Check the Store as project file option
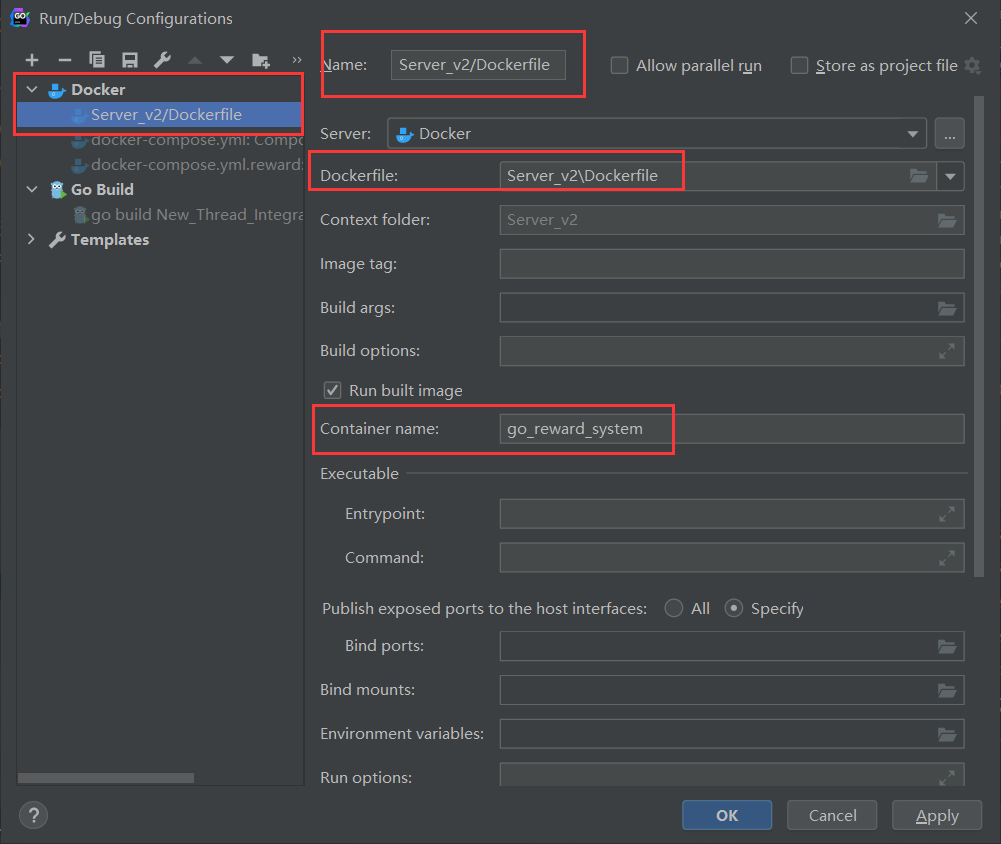Viewport: 1001px width, 844px height. pyautogui.click(x=799, y=66)
